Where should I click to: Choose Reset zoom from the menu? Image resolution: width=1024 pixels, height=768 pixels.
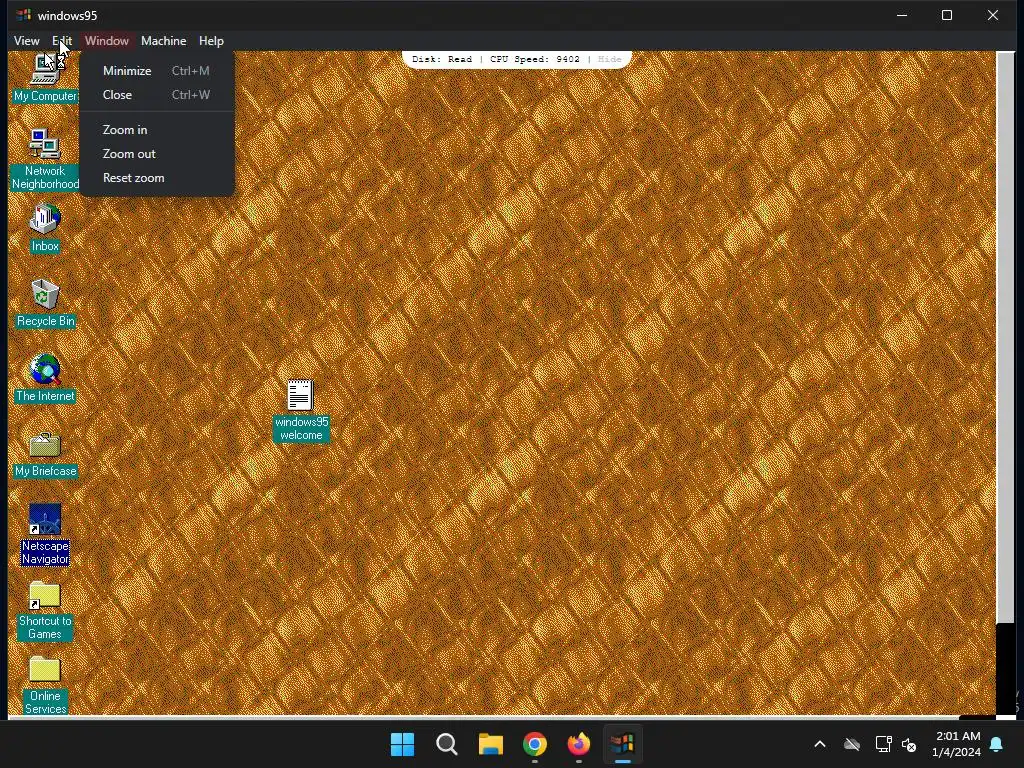[x=157, y=178]
